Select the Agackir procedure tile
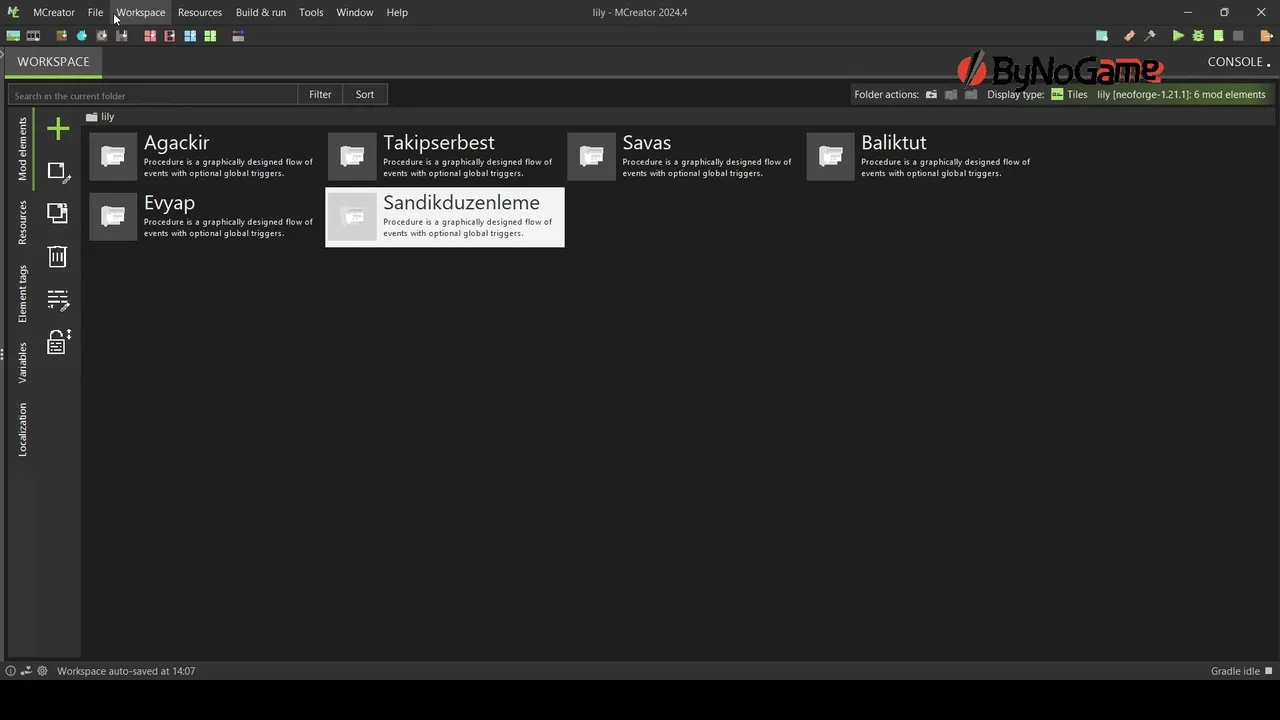Viewport: 1280px width, 720px height. [x=205, y=157]
